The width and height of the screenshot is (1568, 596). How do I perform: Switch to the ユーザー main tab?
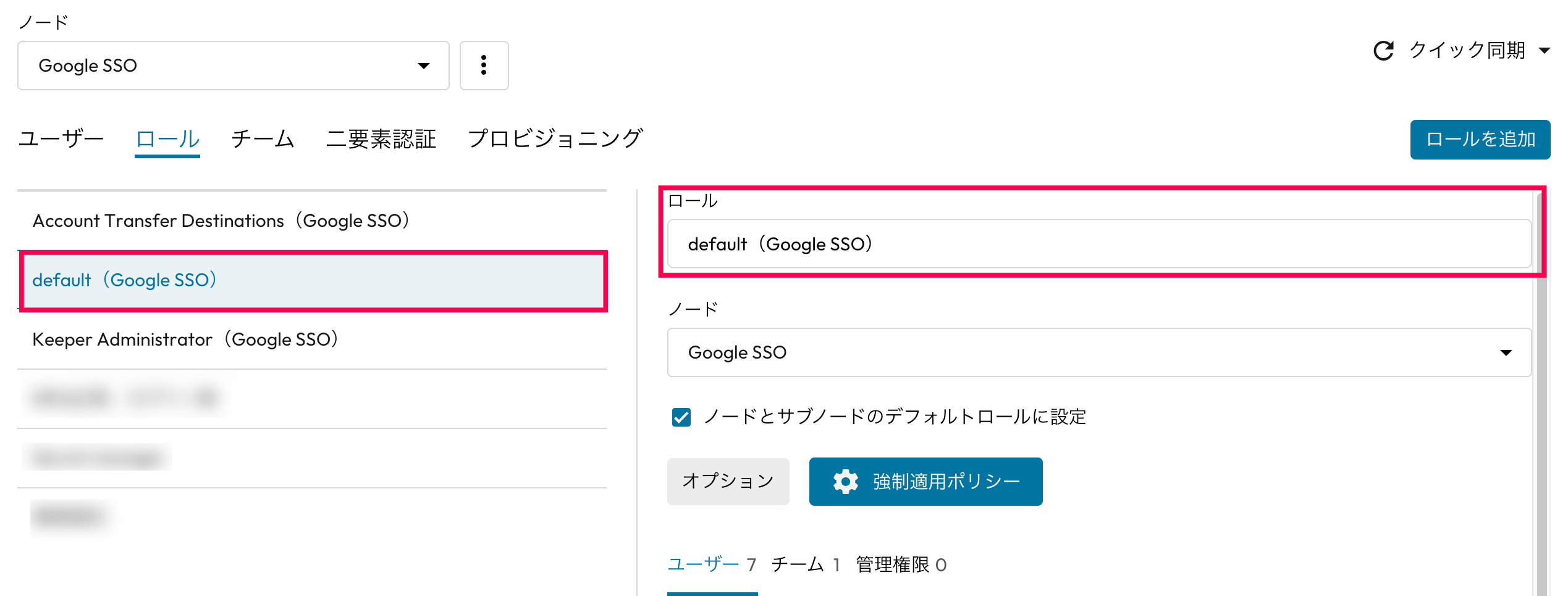click(x=61, y=138)
